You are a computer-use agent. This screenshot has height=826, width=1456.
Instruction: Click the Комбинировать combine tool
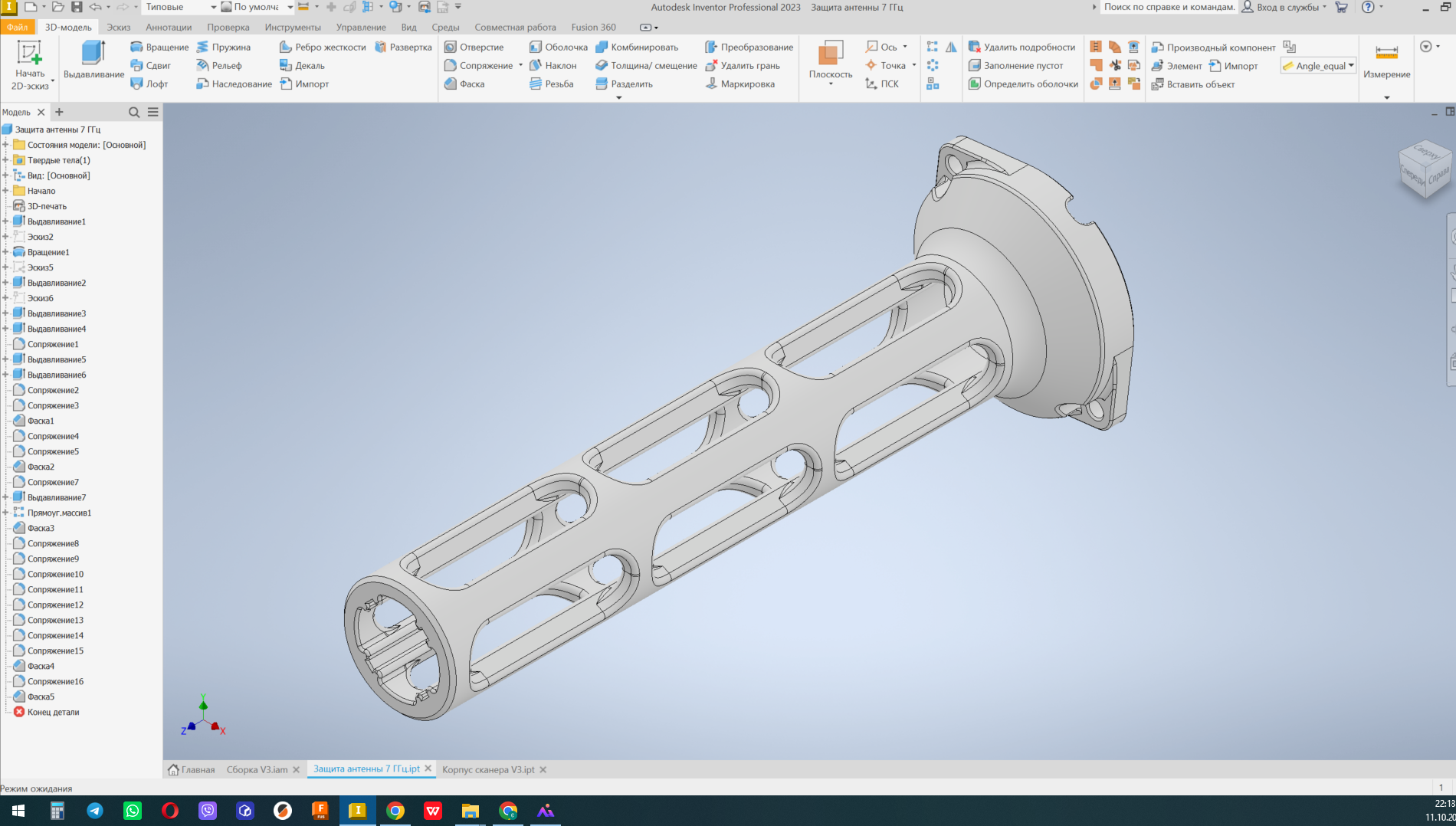pos(637,47)
